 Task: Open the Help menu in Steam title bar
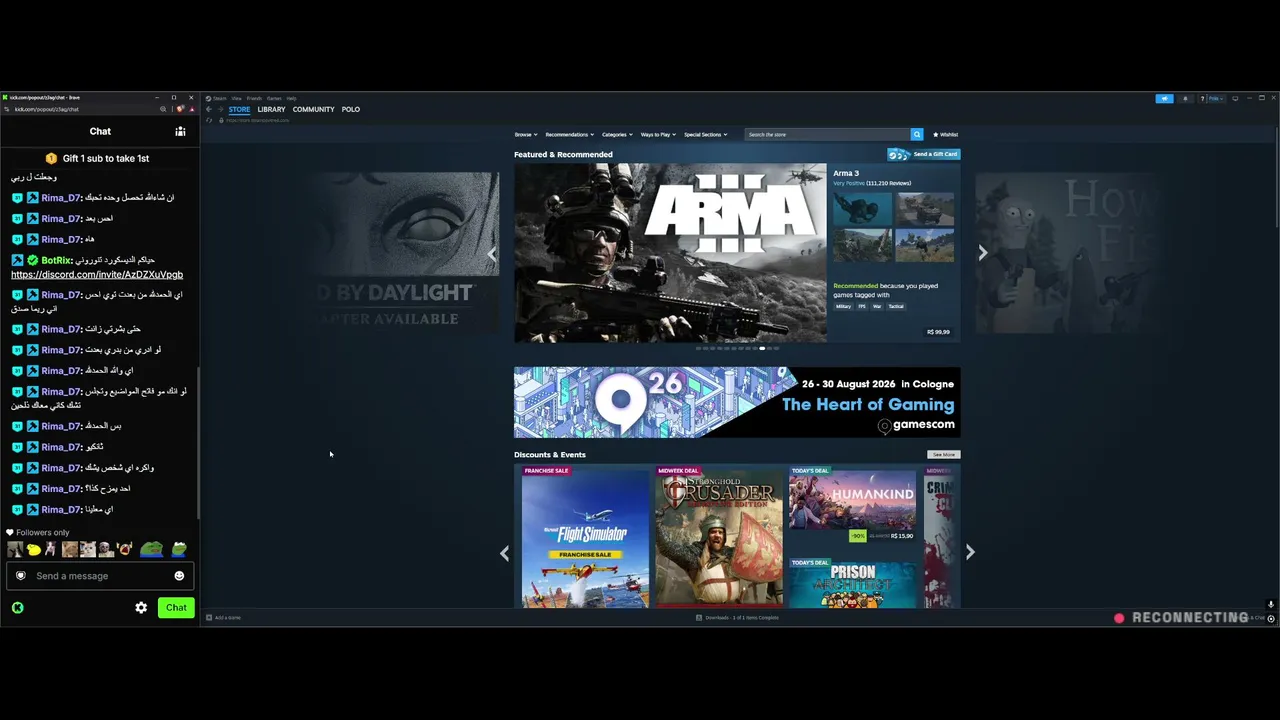[x=291, y=98]
